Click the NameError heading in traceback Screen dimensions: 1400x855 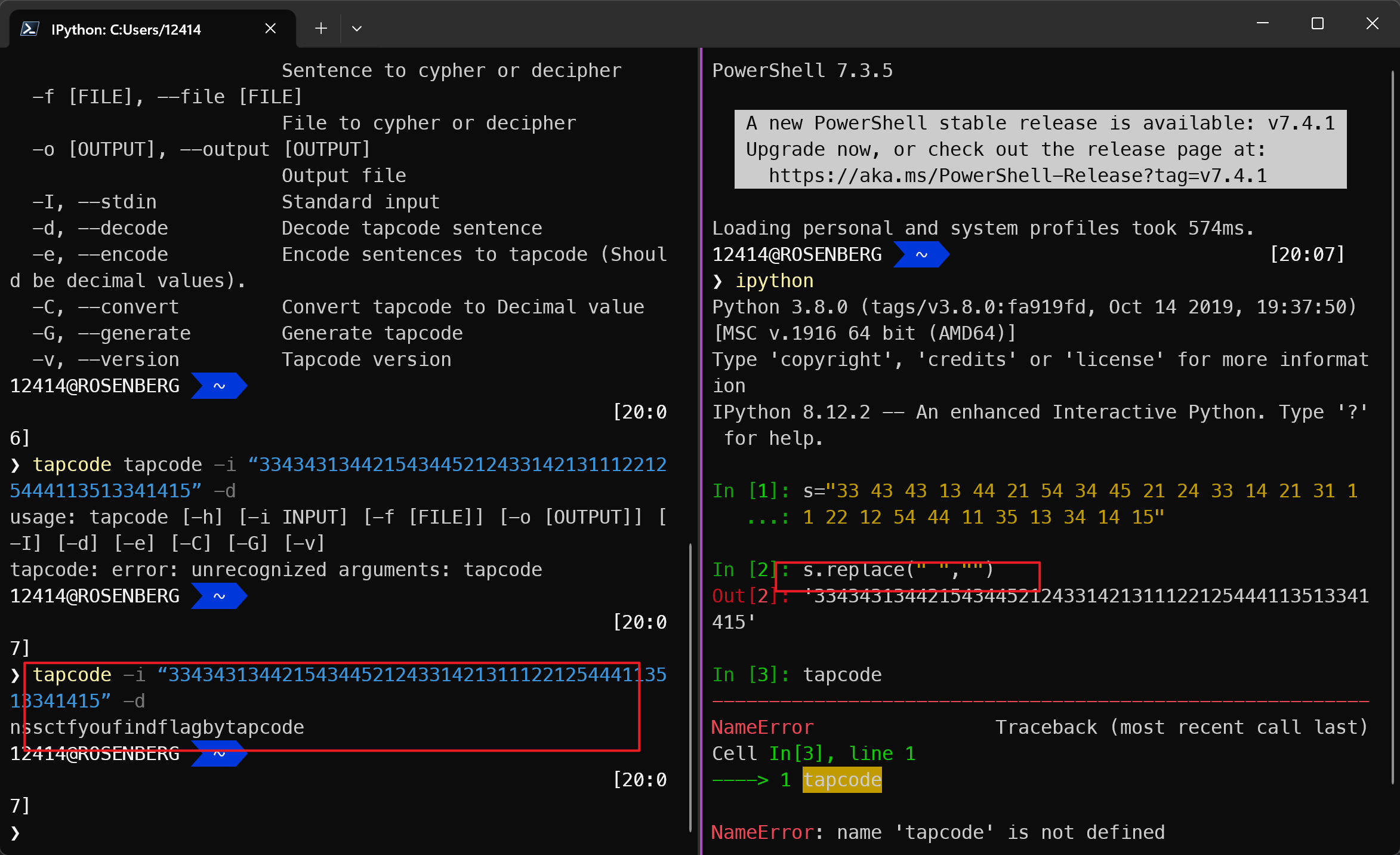pos(762,727)
